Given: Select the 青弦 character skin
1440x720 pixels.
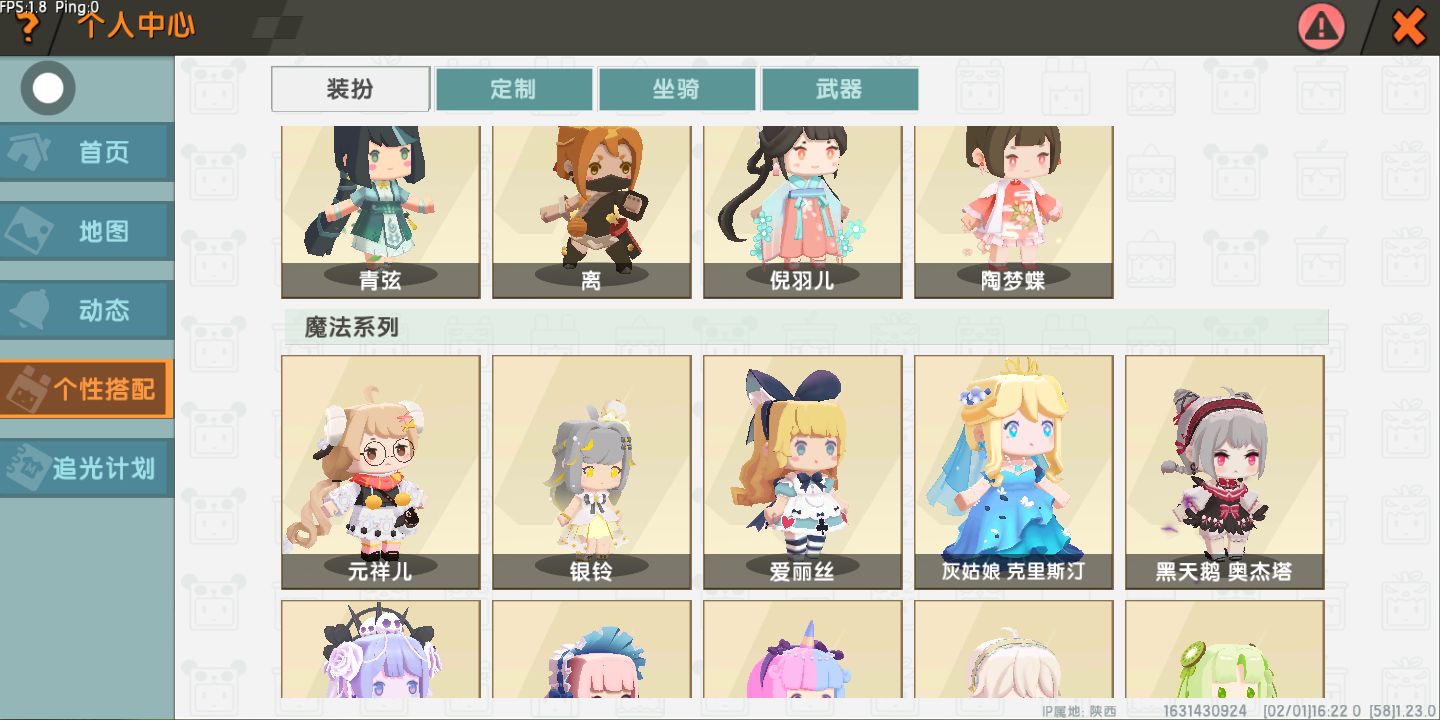Looking at the screenshot, I should click(381, 212).
